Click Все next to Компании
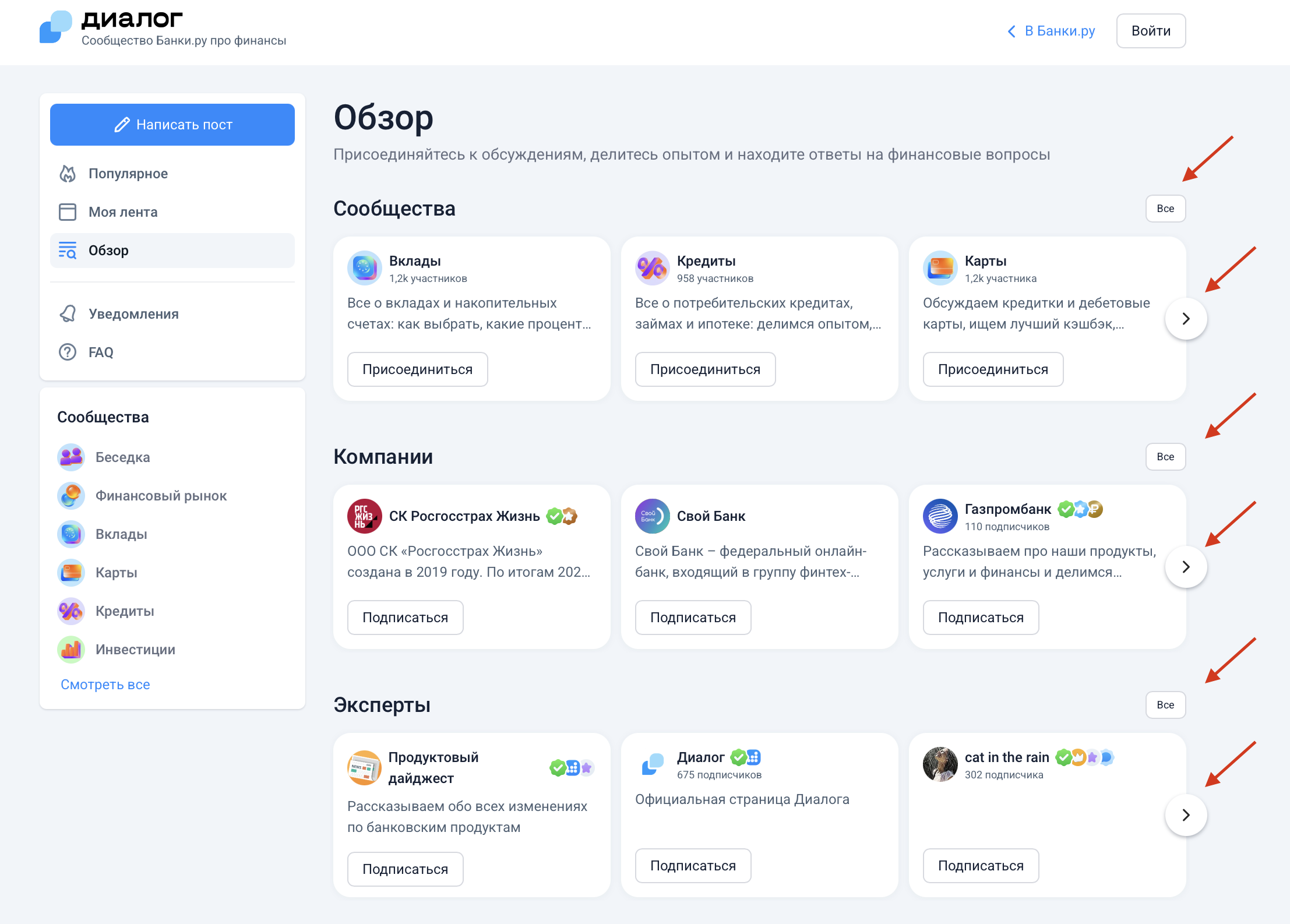1290x924 pixels. click(1165, 457)
